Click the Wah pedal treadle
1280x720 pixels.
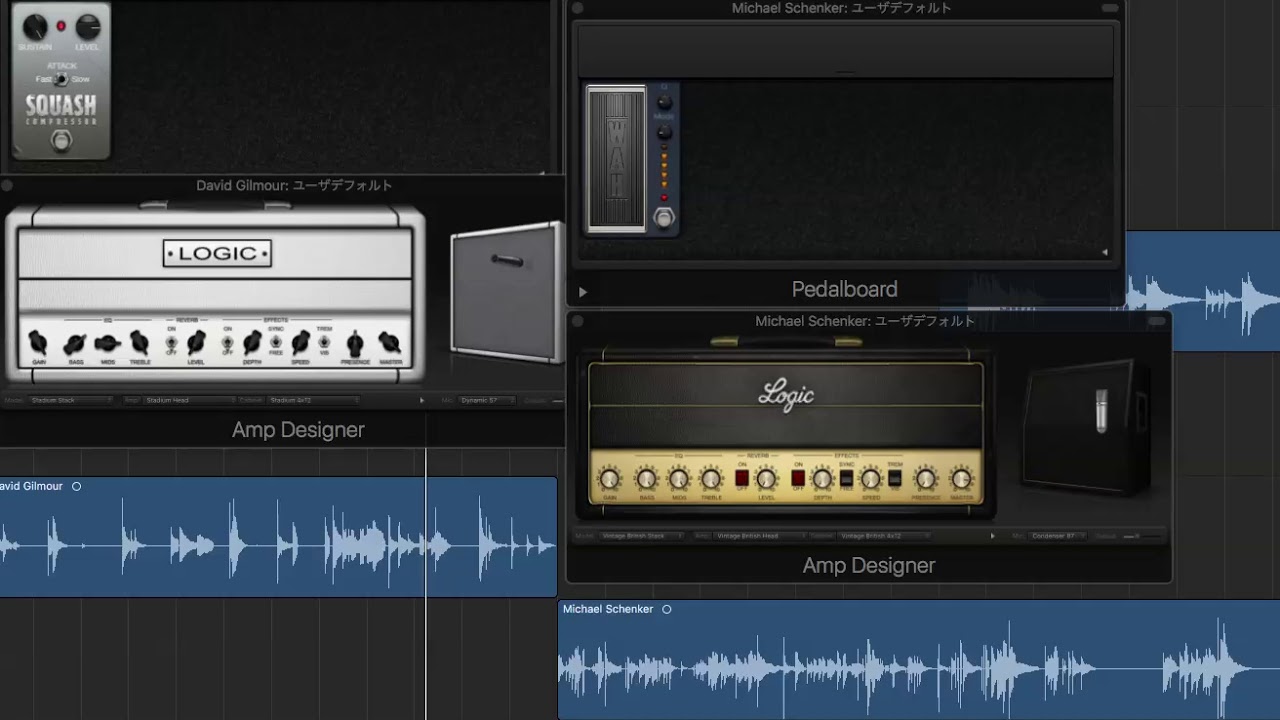[x=616, y=159]
